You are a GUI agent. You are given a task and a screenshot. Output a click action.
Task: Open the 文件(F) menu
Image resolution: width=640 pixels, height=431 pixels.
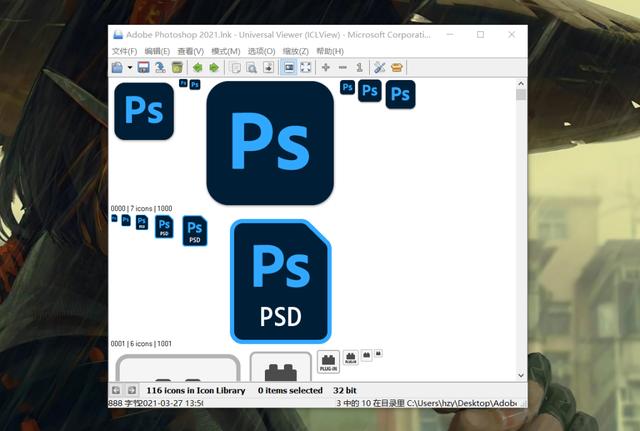pos(124,51)
